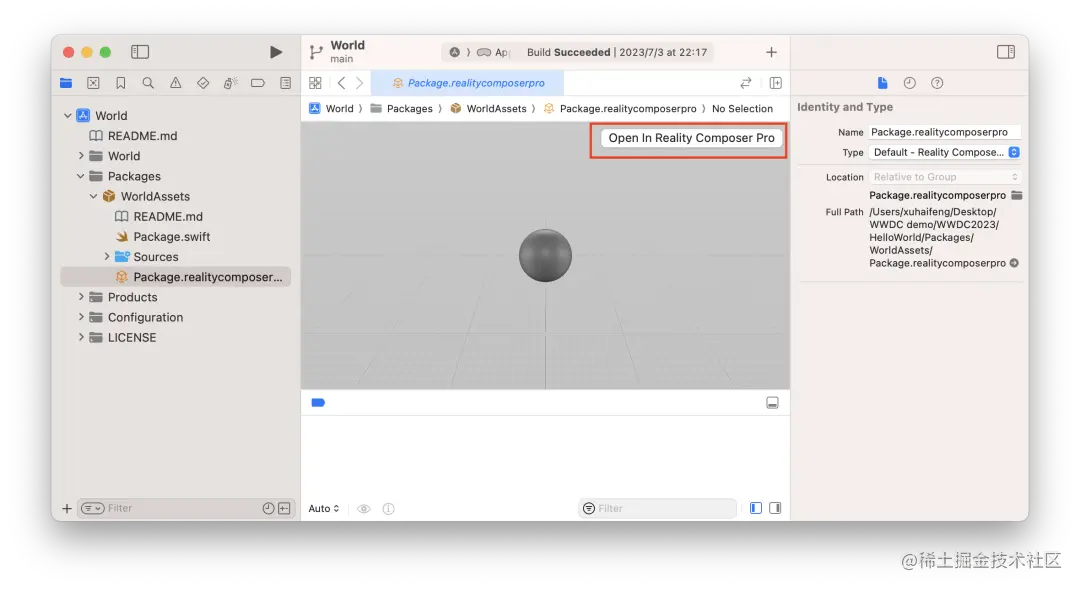Hide the debug area button

(772, 402)
